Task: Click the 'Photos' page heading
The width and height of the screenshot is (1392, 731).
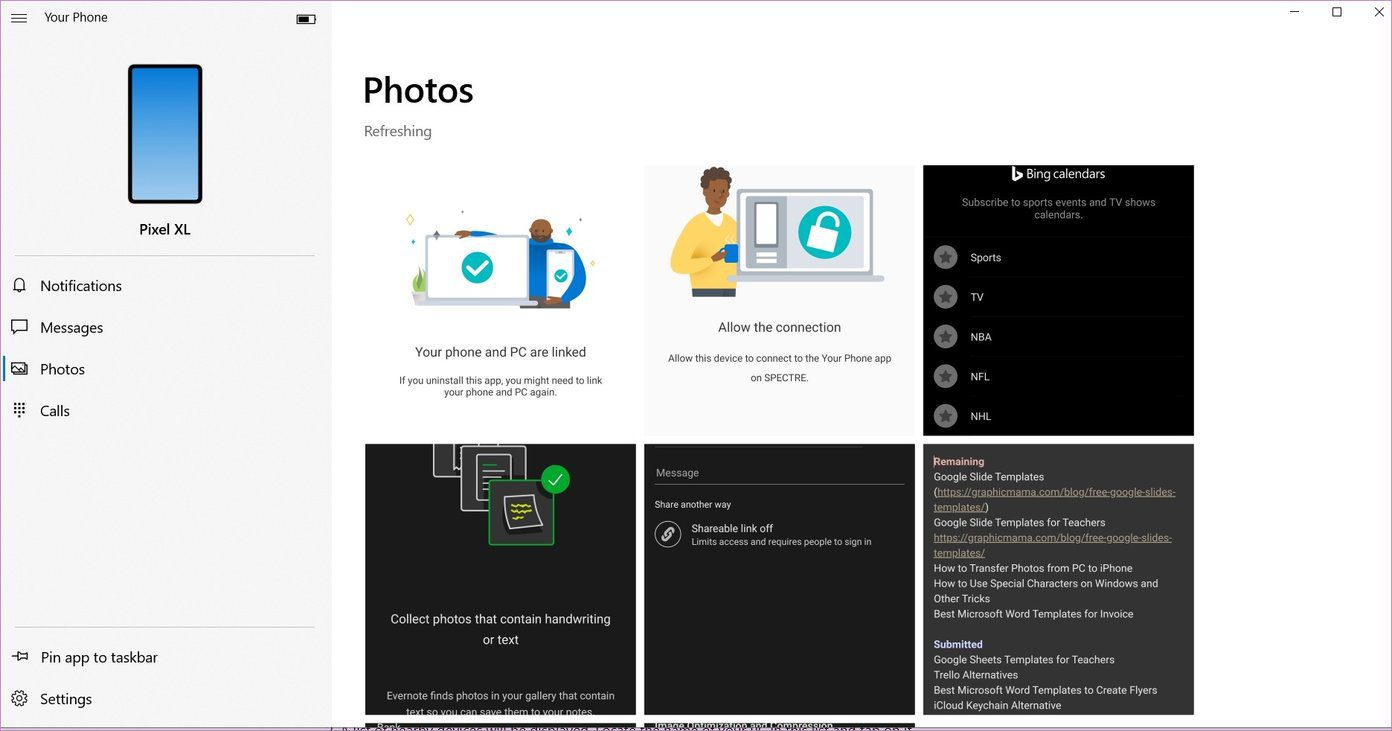Action: click(418, 90)
